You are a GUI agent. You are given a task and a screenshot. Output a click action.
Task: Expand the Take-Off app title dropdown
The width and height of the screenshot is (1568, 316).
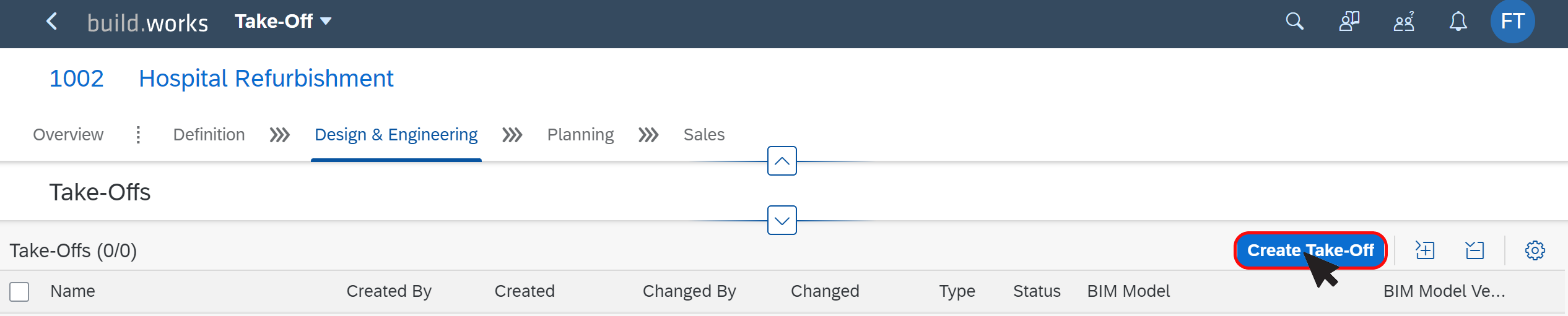pyautogui.click(x=283, y=22)
